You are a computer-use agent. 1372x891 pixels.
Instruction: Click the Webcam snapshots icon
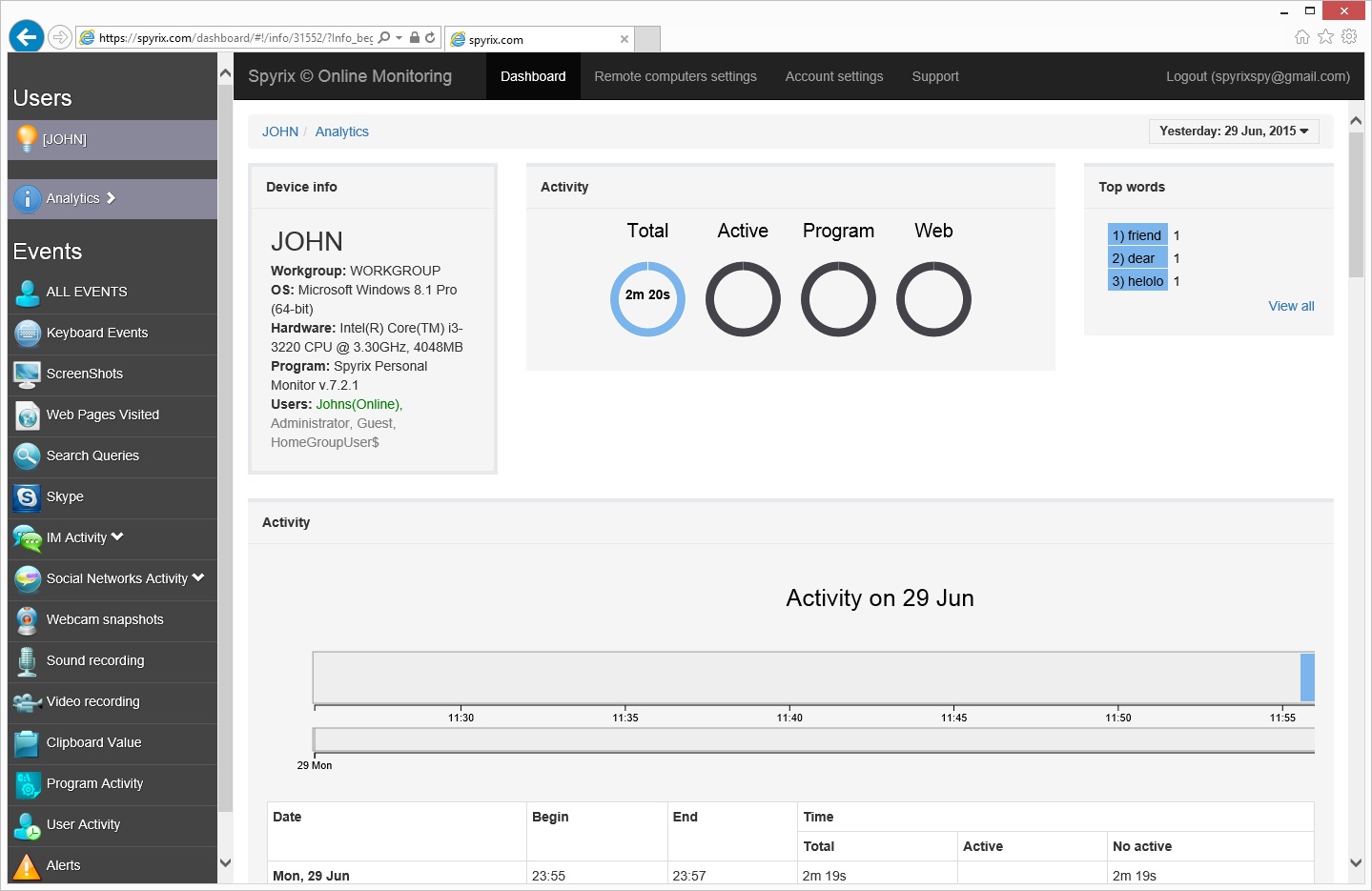[27, 619]
